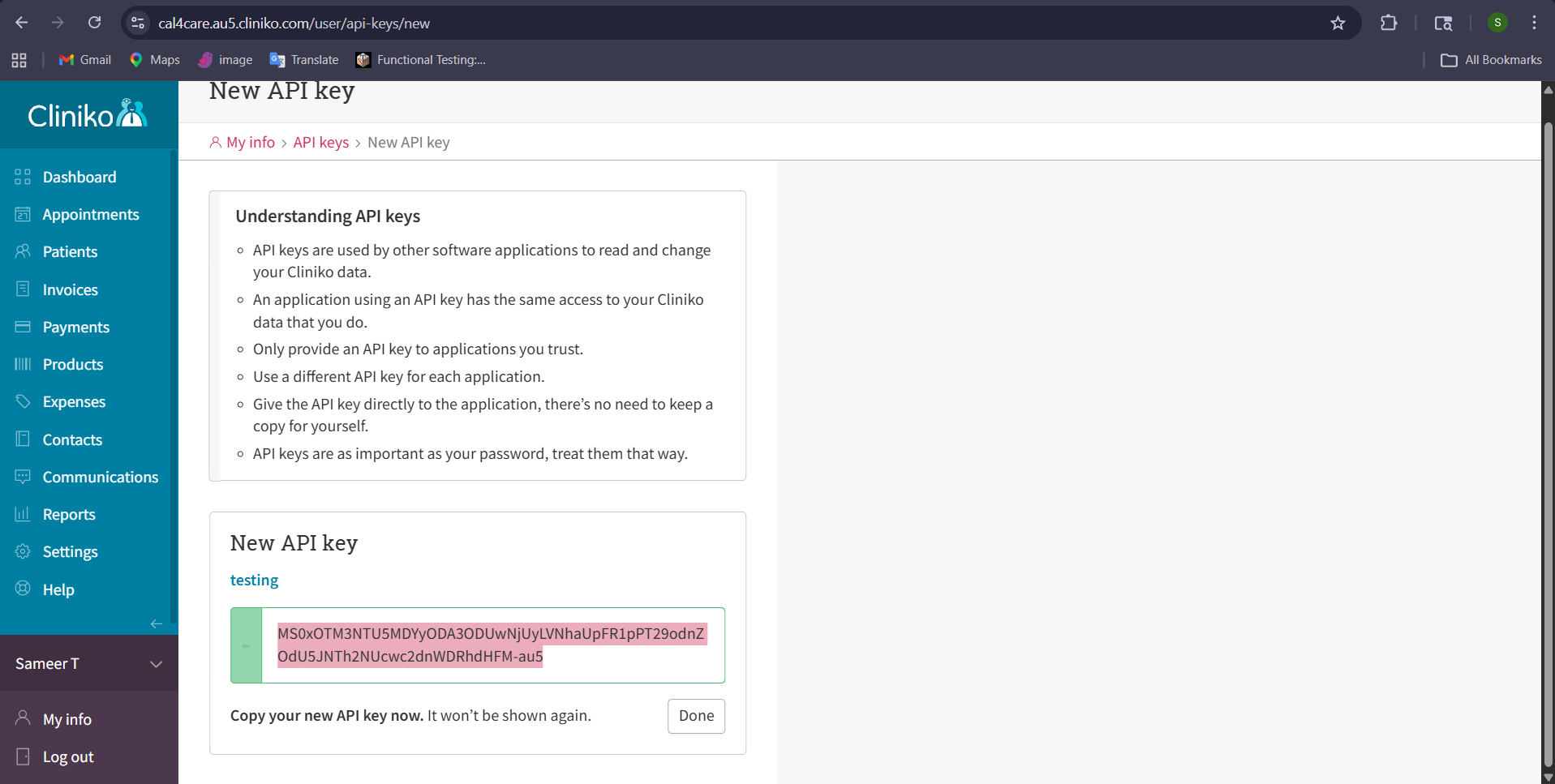
Task: Click the Contacts book icon
Action: [x=23, y=439]
